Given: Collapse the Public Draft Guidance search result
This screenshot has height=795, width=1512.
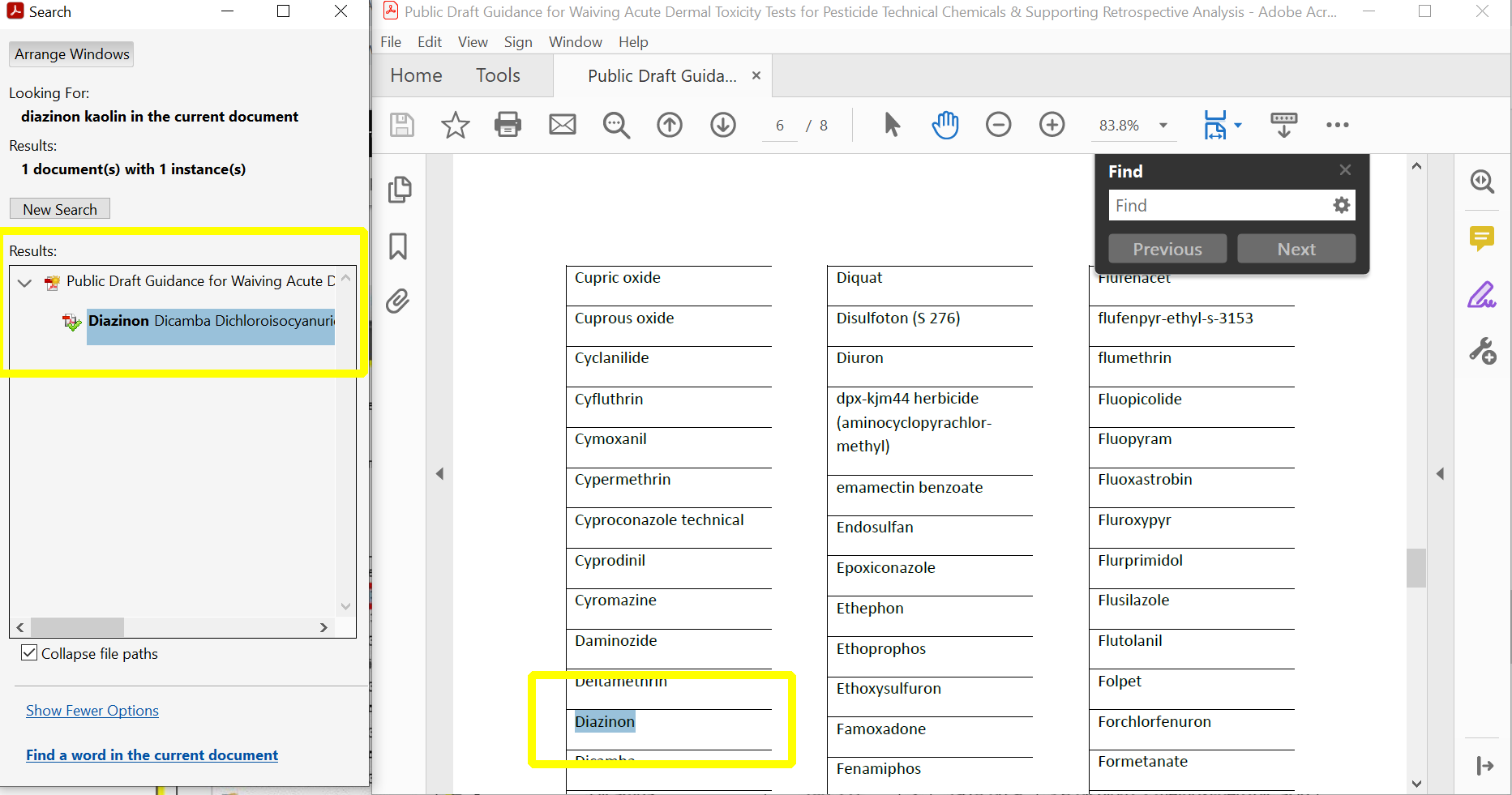Looking at the screenshot, I should [x=24, y=283].
